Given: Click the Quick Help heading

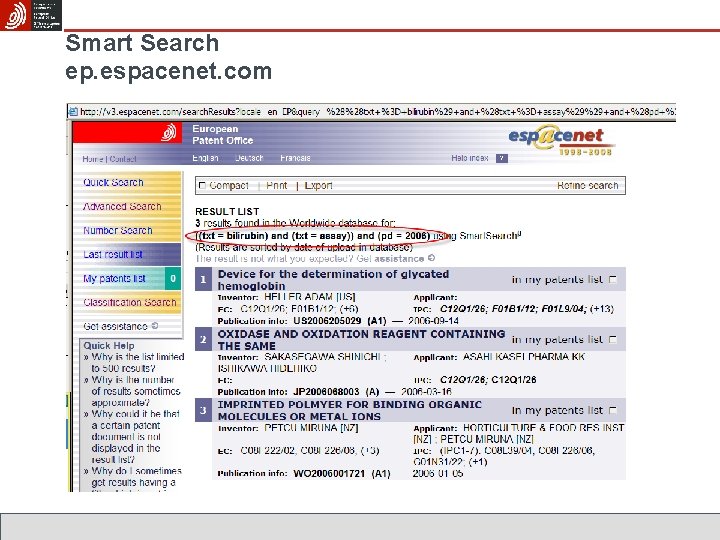Looking at the screenshot, I should click(109, 346).
